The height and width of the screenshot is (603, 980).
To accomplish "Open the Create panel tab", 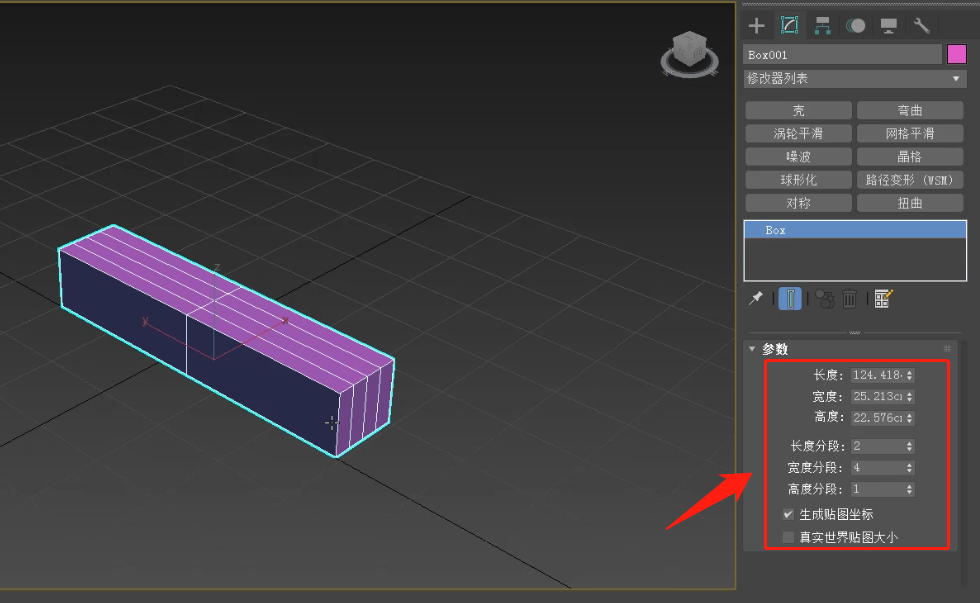I will [756, 26].
